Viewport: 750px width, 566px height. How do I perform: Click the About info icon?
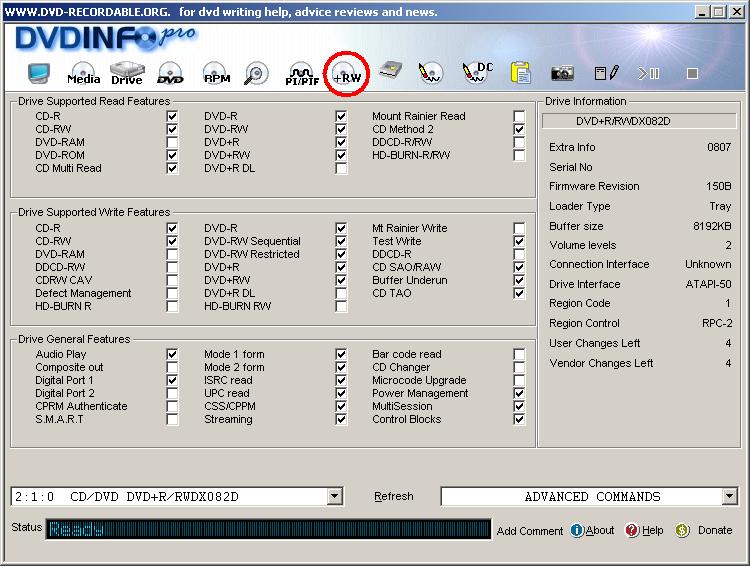(577, 530)
